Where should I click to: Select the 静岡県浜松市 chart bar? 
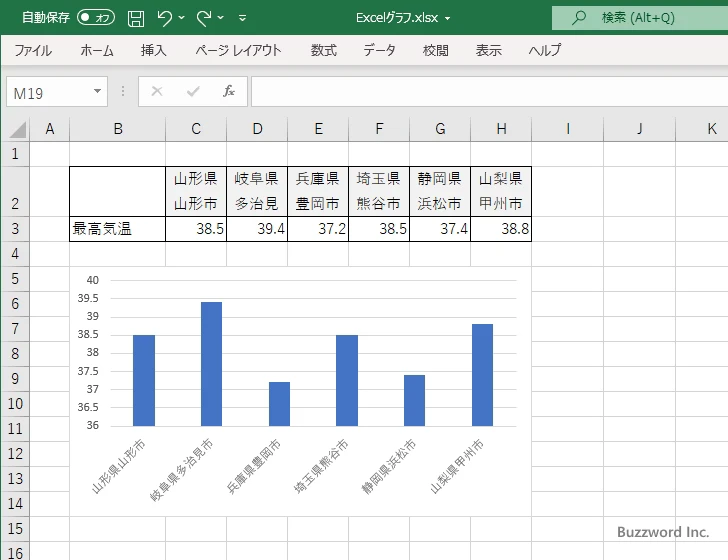tap(415, 400)
